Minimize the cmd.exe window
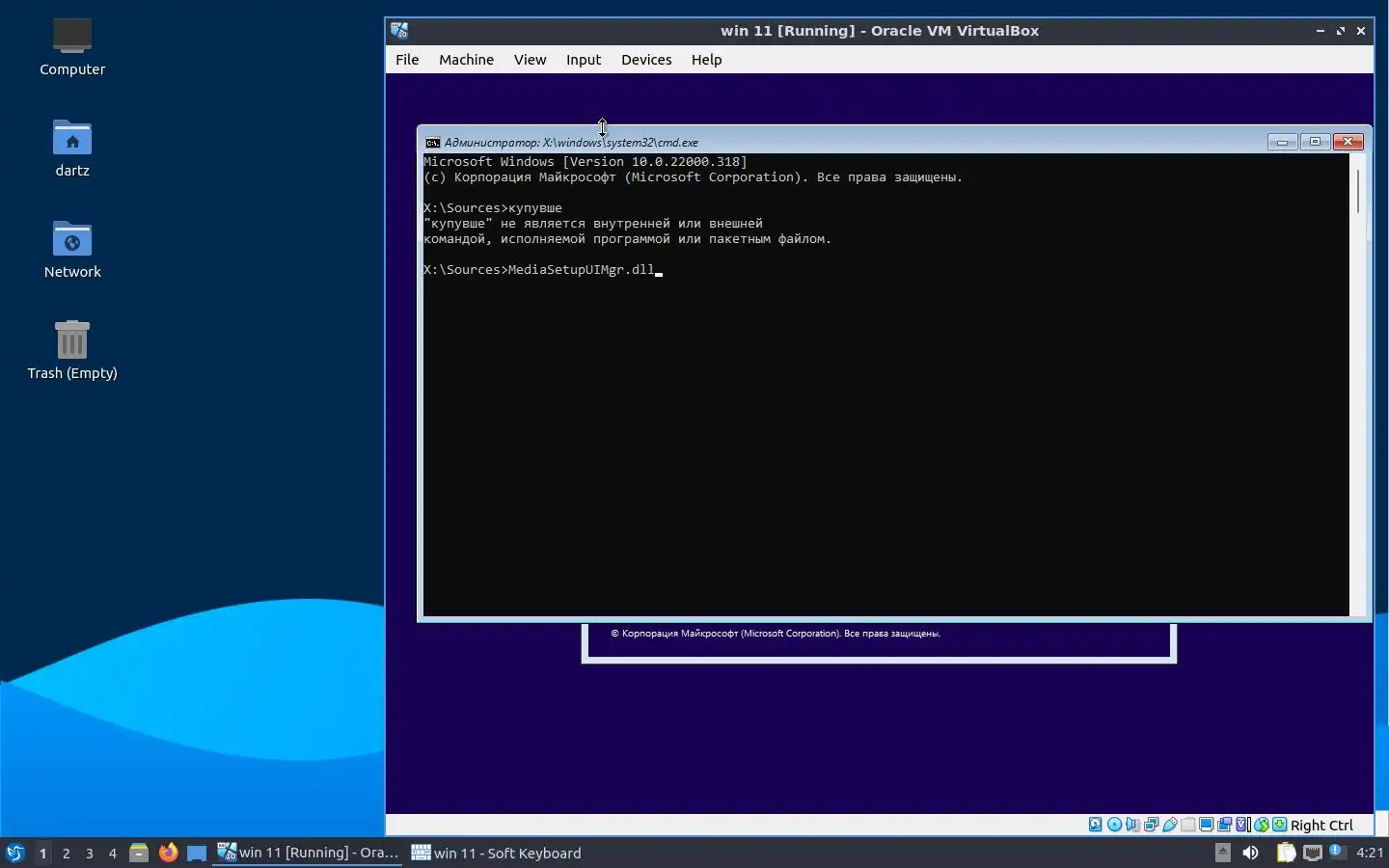This screenshot has width=1389, height=868. [x=1283, y=142]
